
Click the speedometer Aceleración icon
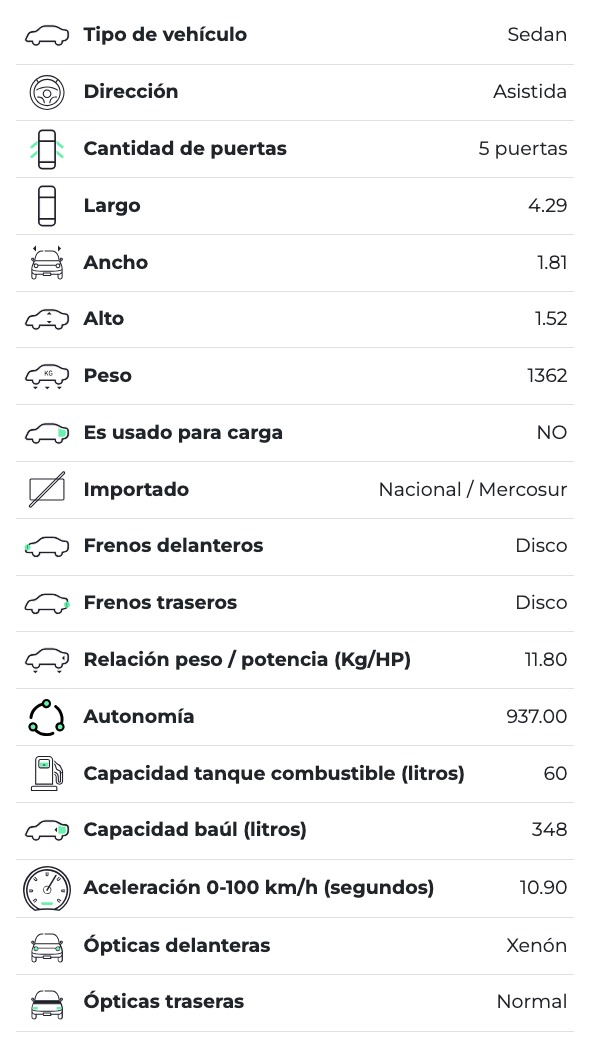pyautogui.click(x=47, y=888)
